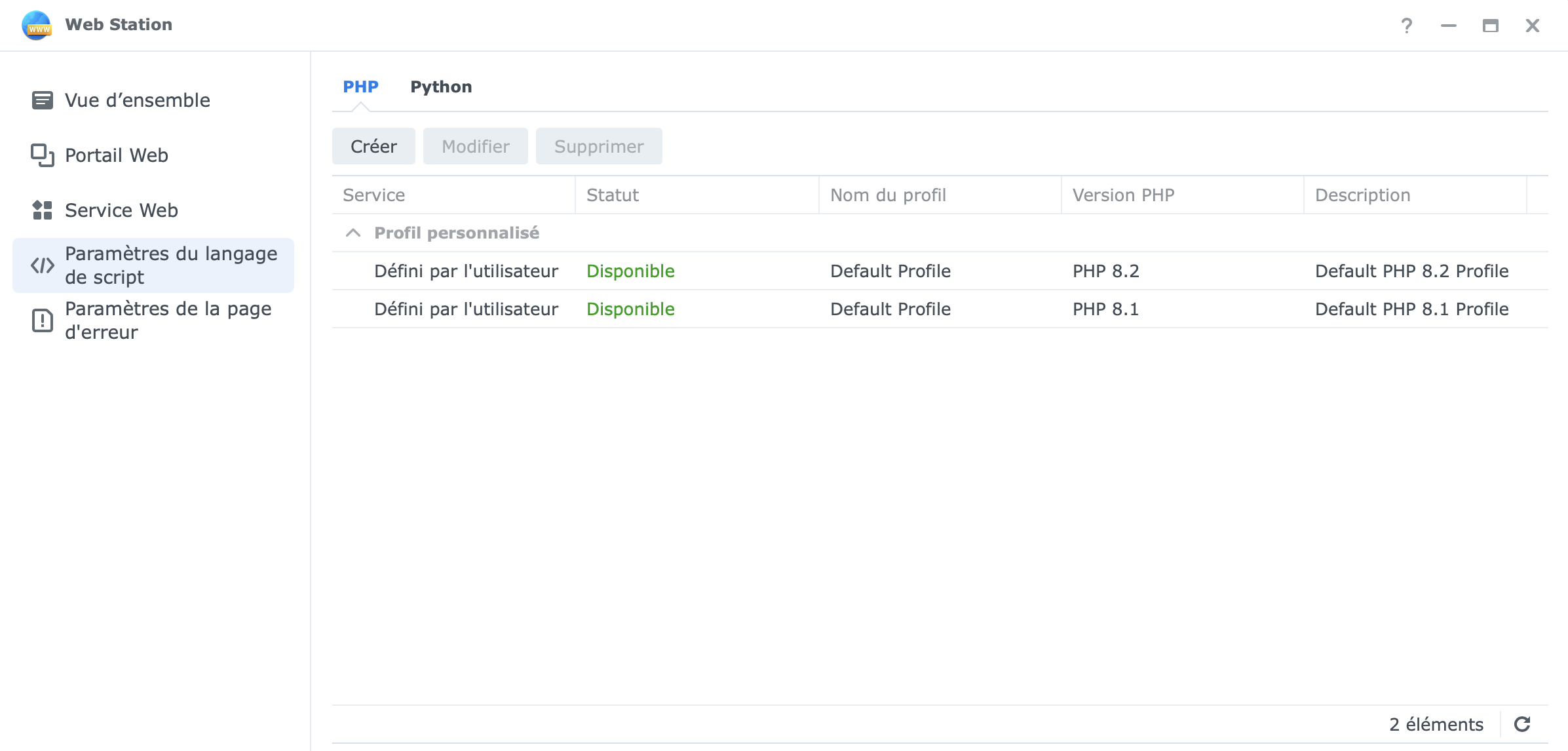Refresh the PHP profile list
Screen dimensions: 1568x751
pyautogui.click(x=1521, y=724)
